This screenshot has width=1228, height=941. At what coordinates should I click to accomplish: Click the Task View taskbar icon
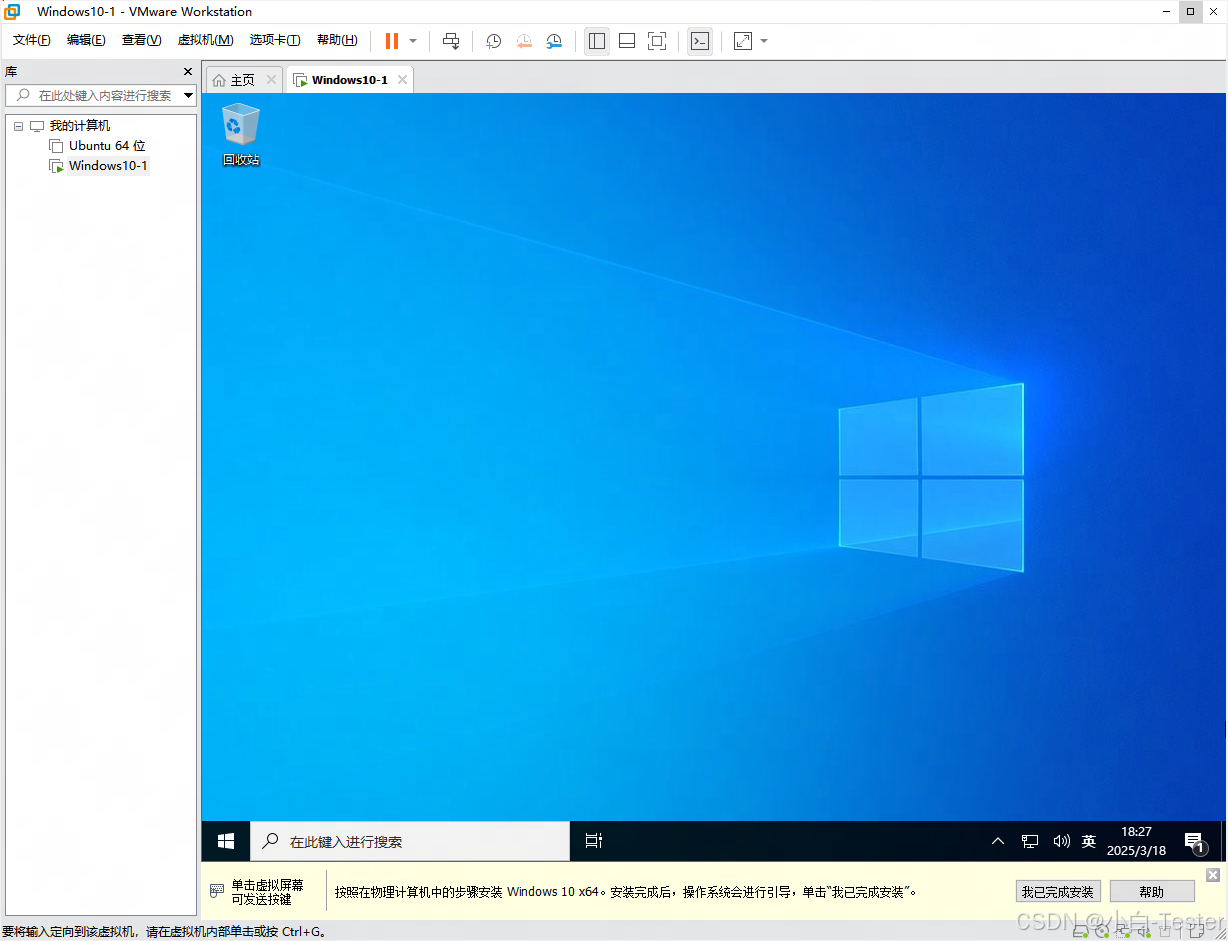point(594,841)
